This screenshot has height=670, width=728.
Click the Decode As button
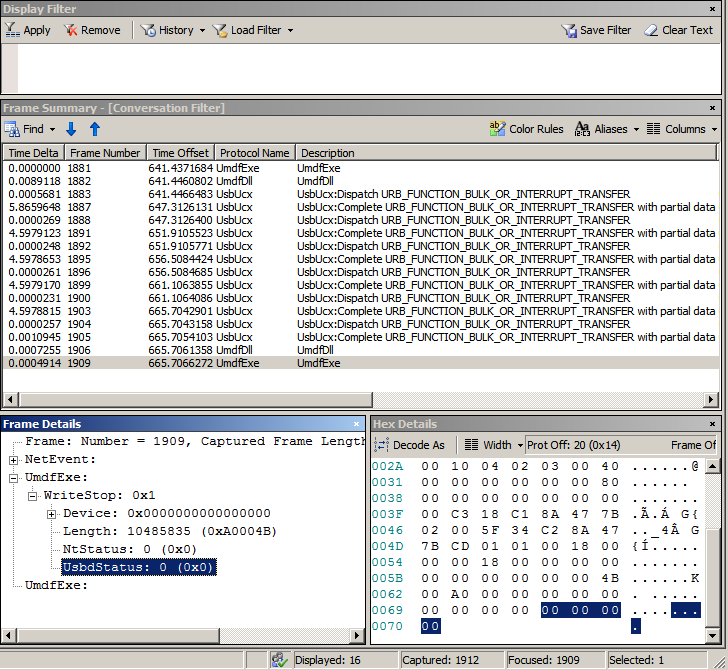pos(410,445)
